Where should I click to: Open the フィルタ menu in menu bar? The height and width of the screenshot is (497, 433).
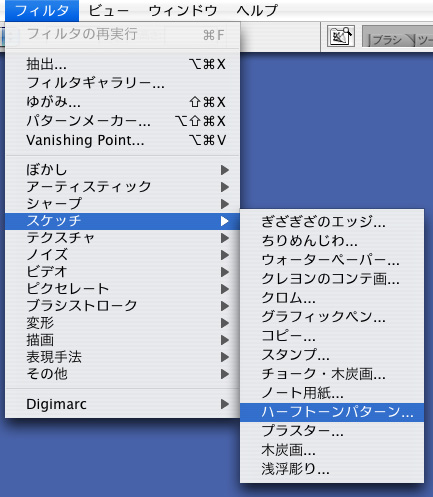coord(42,11)
